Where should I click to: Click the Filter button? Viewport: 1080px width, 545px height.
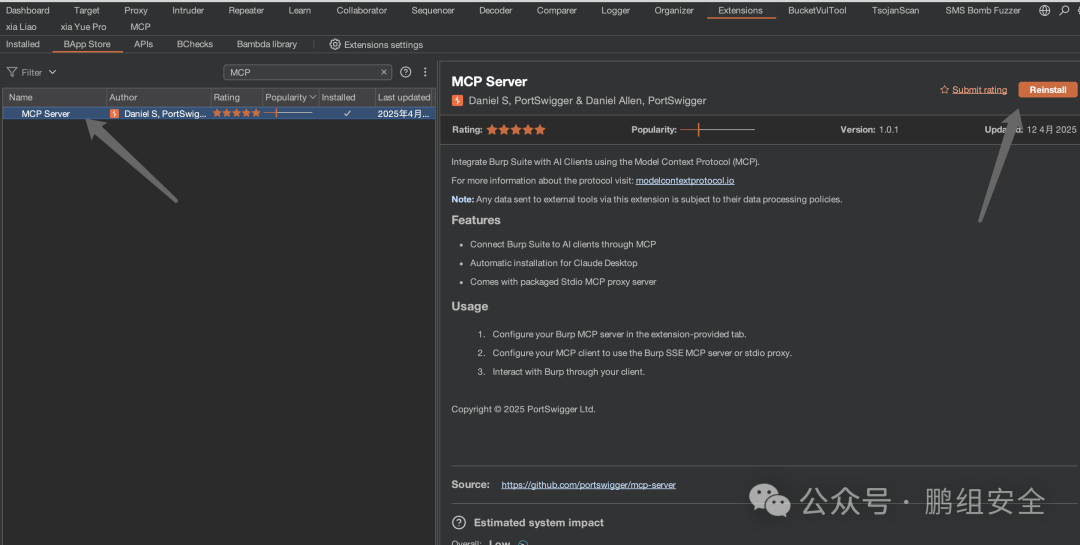[x=31, y=72]
